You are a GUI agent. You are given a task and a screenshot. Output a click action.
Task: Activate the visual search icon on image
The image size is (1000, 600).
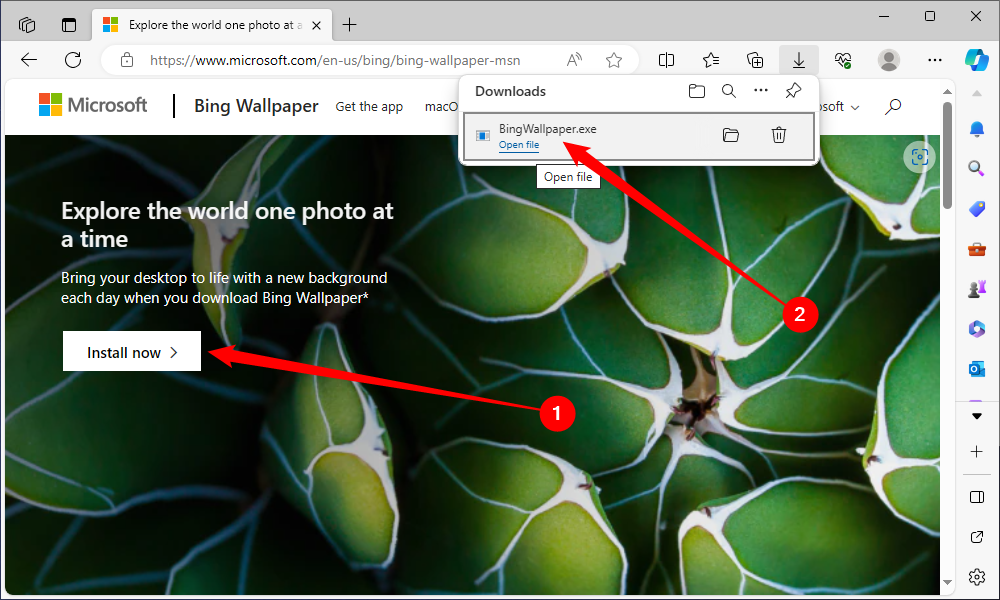pyautogui.click(x=919, y=157)
